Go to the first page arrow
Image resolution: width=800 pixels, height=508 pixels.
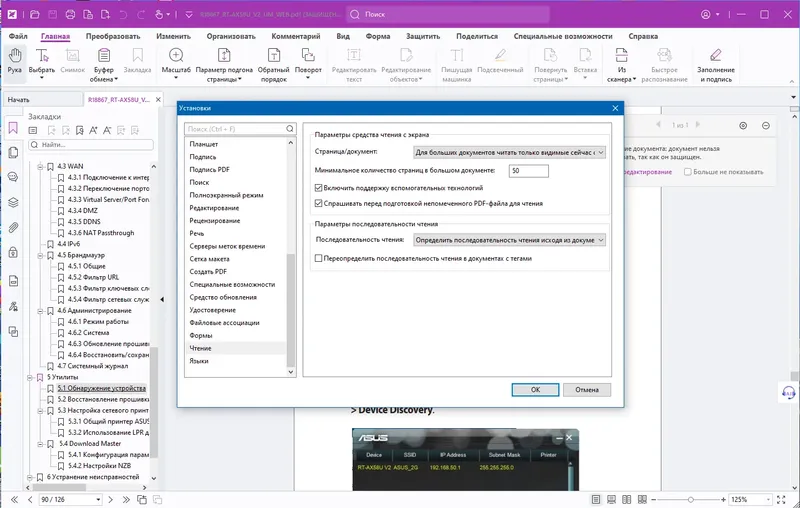click(14, 500)
